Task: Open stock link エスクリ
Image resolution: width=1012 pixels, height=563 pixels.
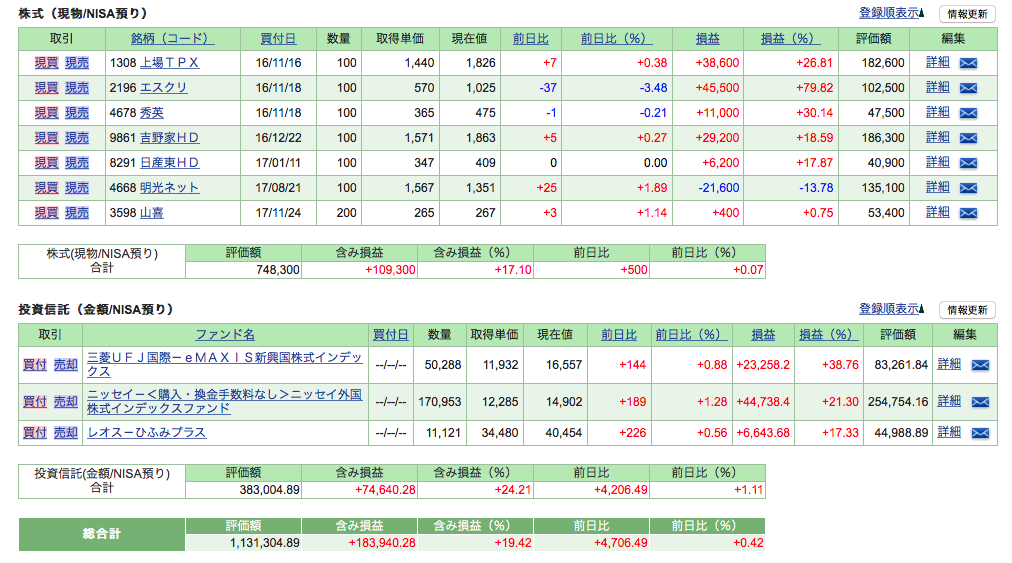Action: (163, 88)
